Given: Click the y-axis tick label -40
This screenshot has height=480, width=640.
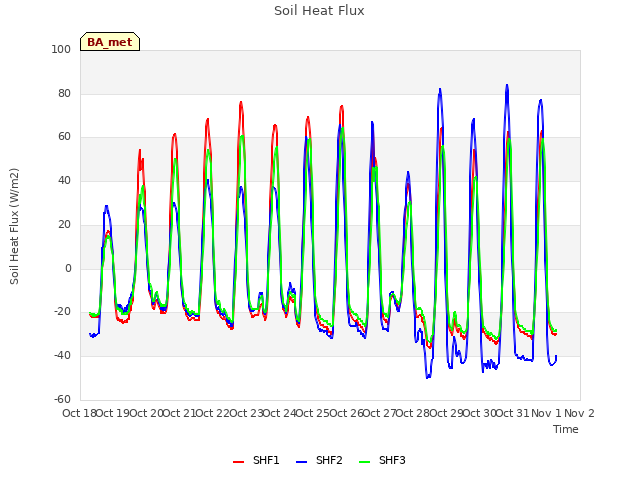Looking at the screenshot, I should 62,356.
